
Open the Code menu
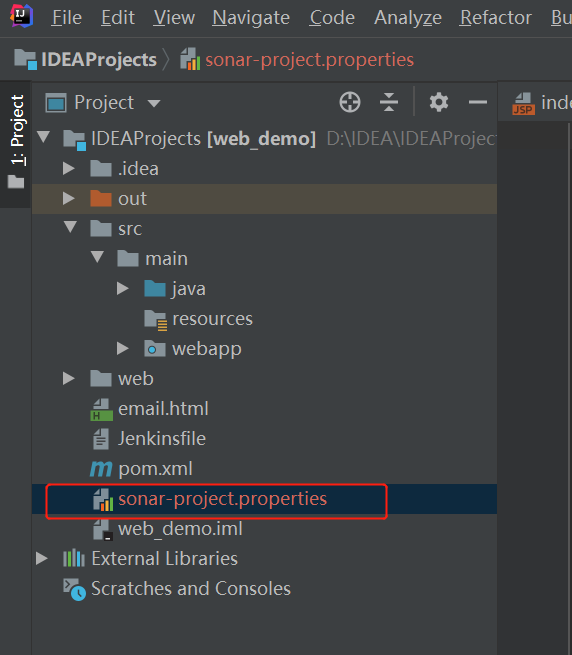coord(332,18)
